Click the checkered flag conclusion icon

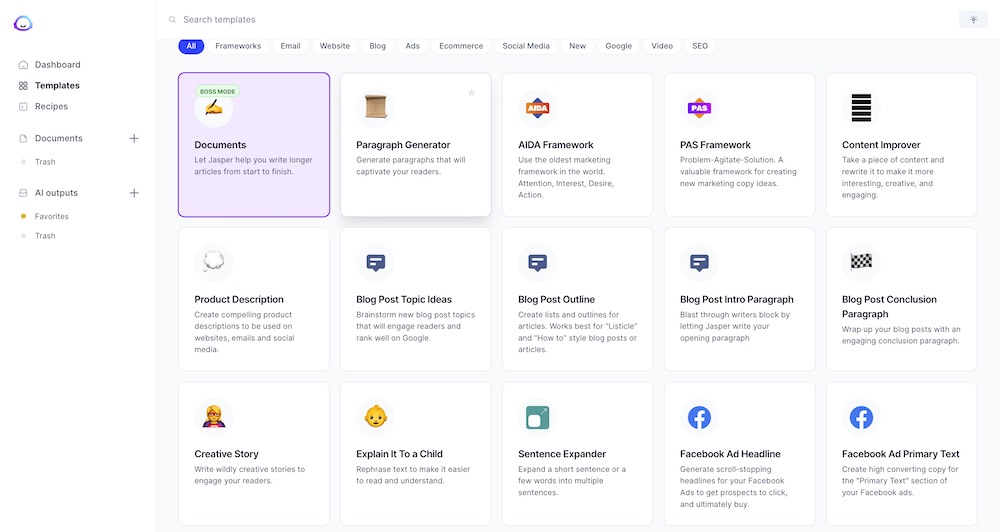[x=861, y=262]
